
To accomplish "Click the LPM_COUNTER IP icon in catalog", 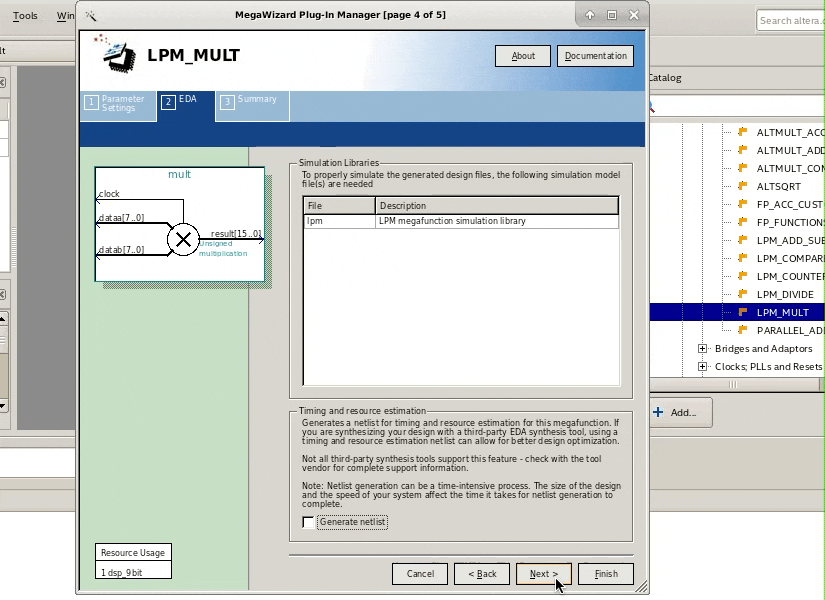I will 743,276.
